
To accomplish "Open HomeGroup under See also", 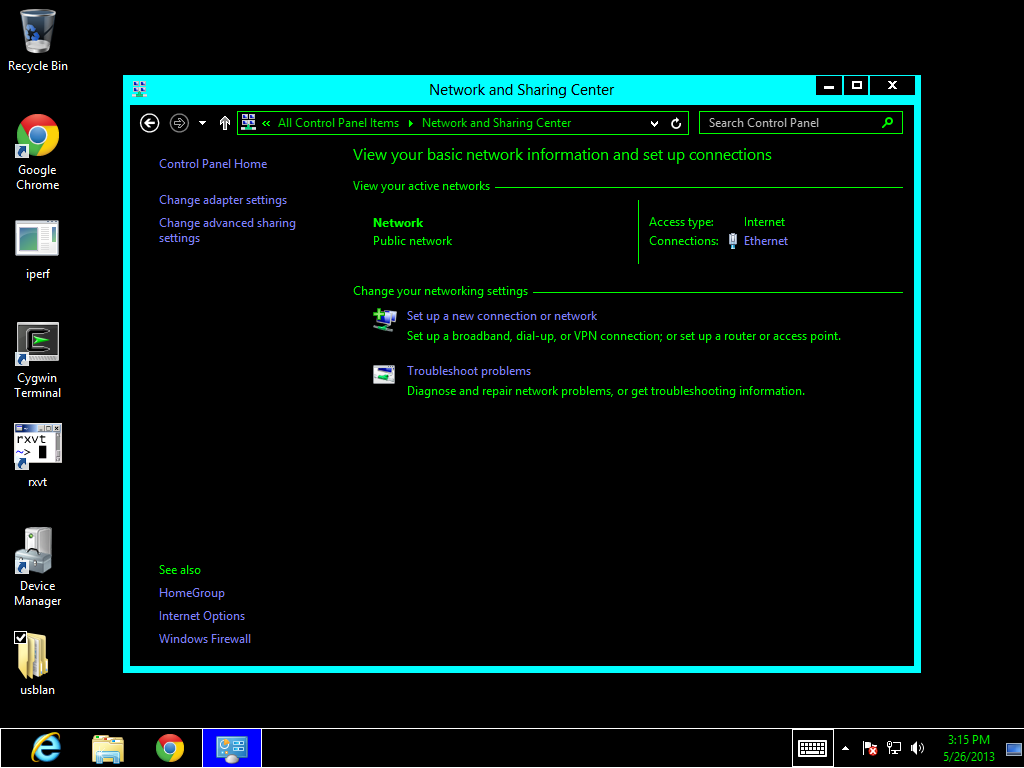I will click(x=191, y=593).
